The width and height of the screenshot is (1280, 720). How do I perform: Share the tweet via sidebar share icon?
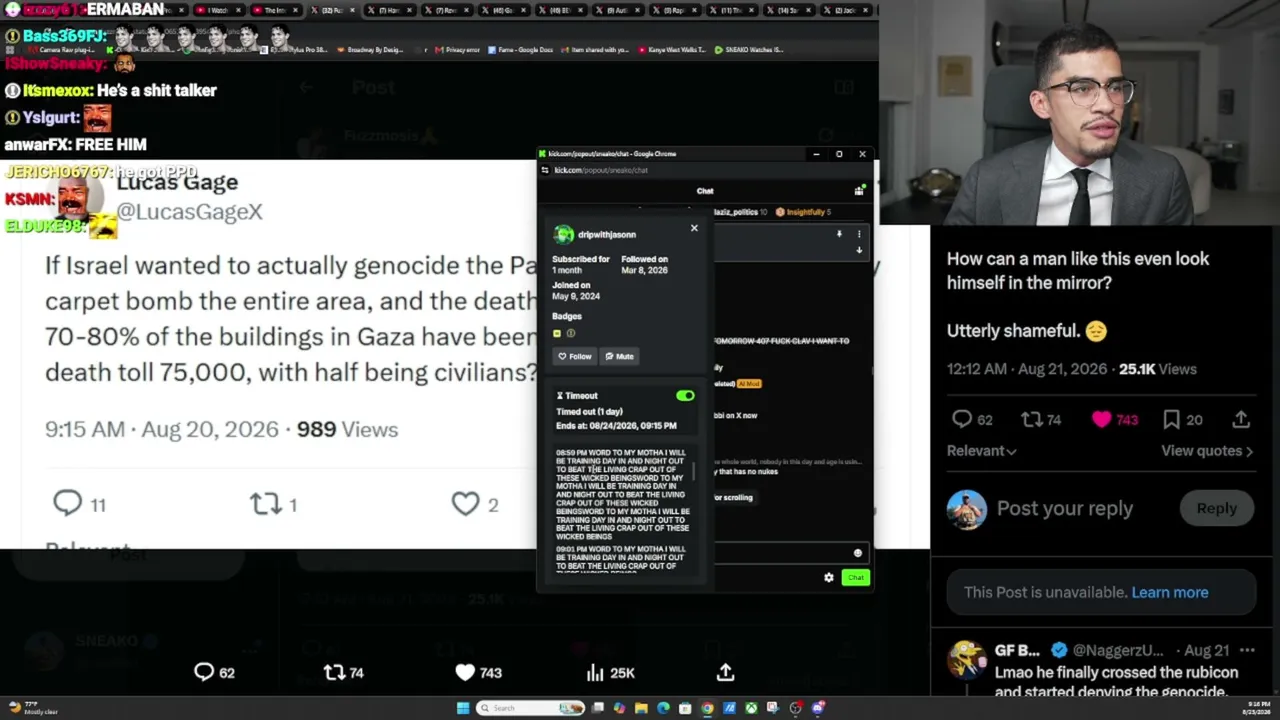click(1241, 419)
